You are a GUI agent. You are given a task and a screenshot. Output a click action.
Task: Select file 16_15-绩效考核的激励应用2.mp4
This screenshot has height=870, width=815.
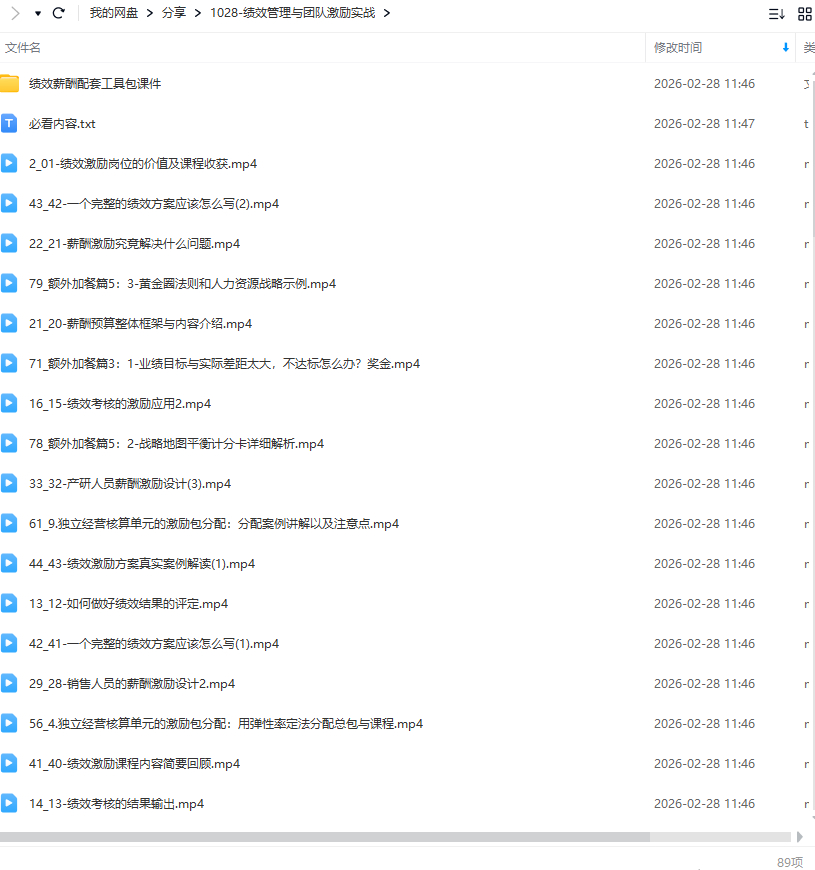pyautogui.click(x=120, y=403)
